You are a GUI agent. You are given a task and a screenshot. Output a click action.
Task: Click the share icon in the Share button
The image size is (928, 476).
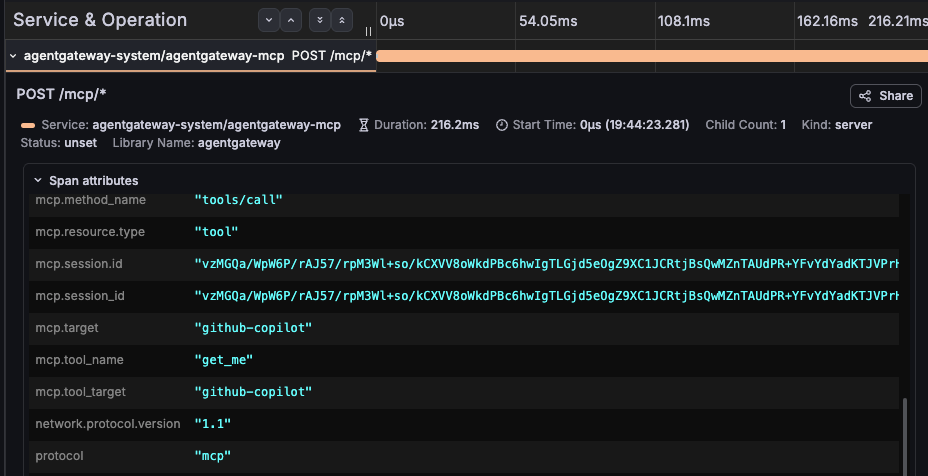click(x=865, y=96)
